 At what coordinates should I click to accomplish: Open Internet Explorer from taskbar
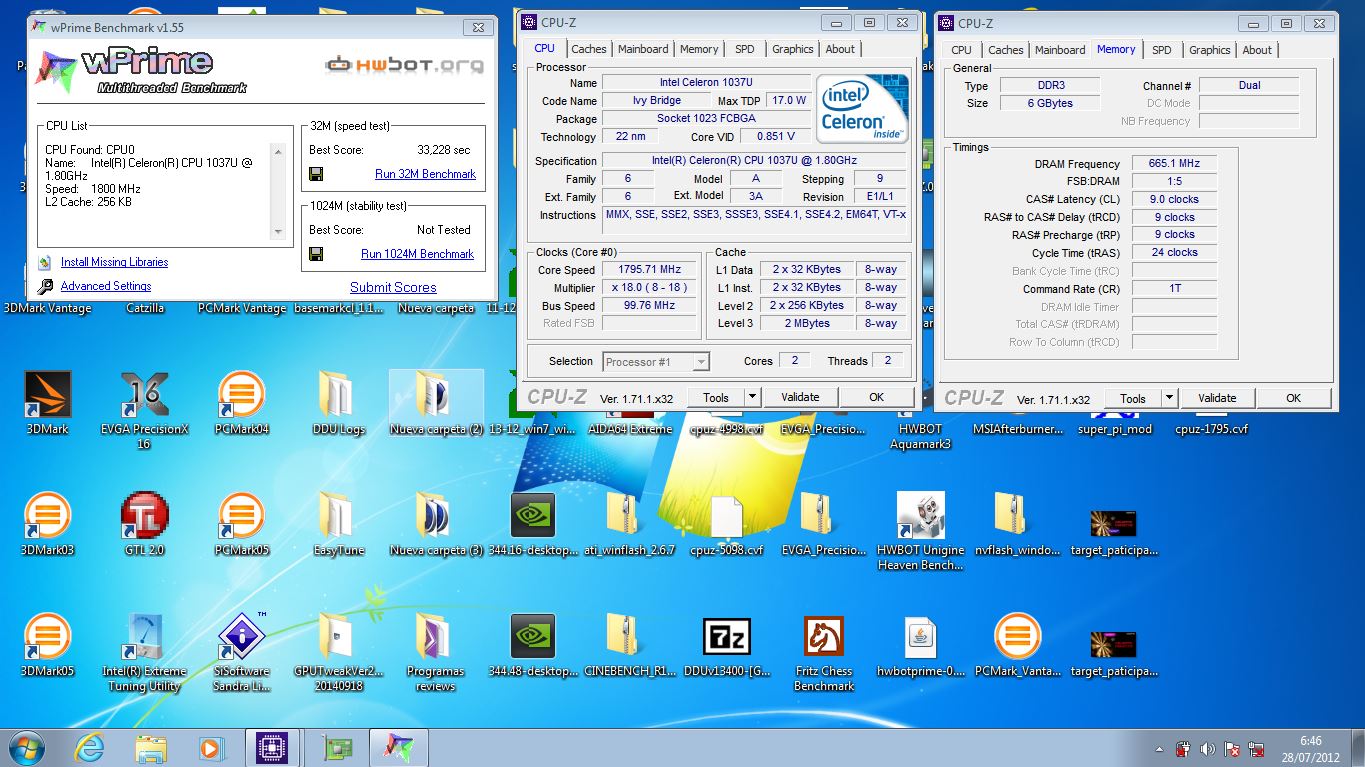click(90, 747)
